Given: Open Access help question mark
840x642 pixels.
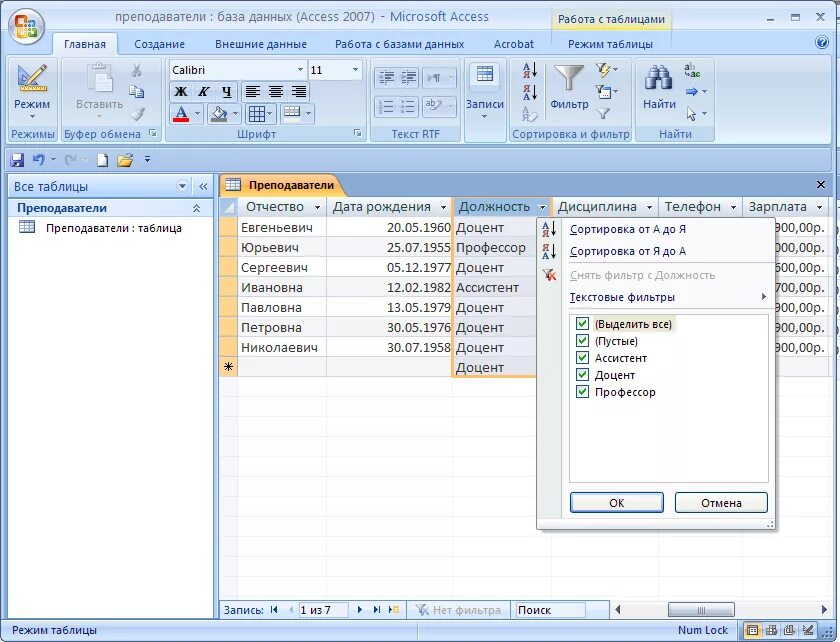Looking at the screenshot, I should tap(822, 42).
